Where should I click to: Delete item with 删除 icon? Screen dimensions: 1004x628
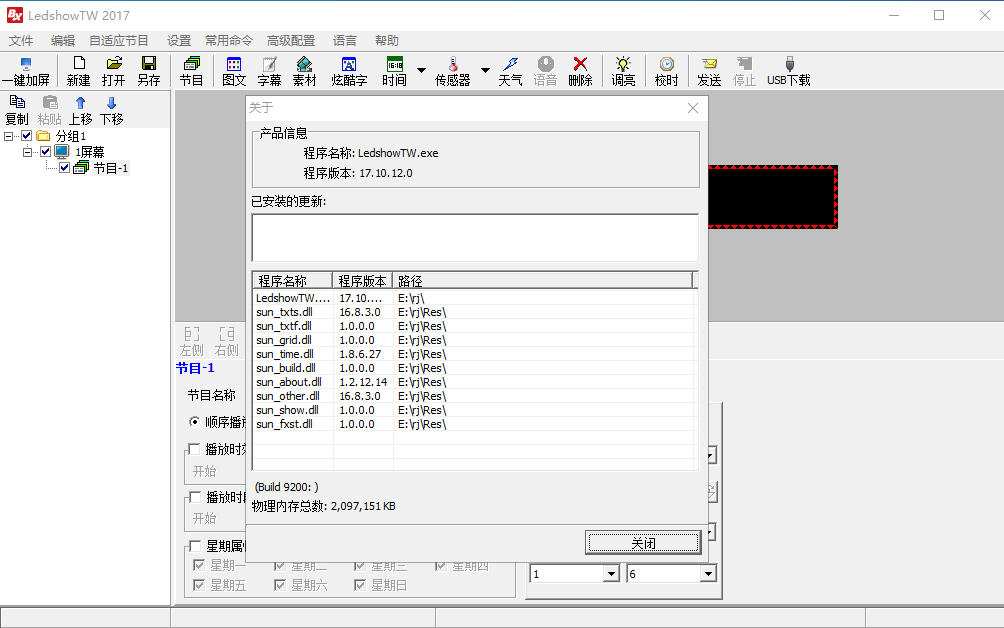[580, 71]
